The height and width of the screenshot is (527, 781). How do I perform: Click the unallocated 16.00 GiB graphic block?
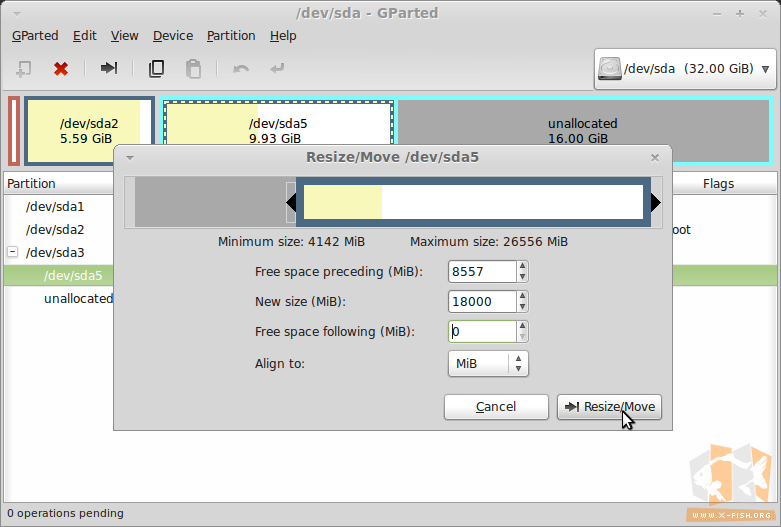[583, 131]
